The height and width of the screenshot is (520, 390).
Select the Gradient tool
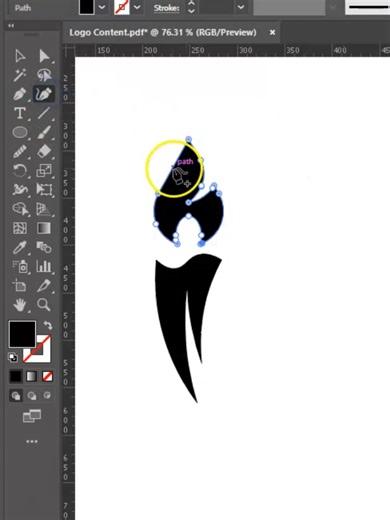pyautogui.click(x=44, y=228)
